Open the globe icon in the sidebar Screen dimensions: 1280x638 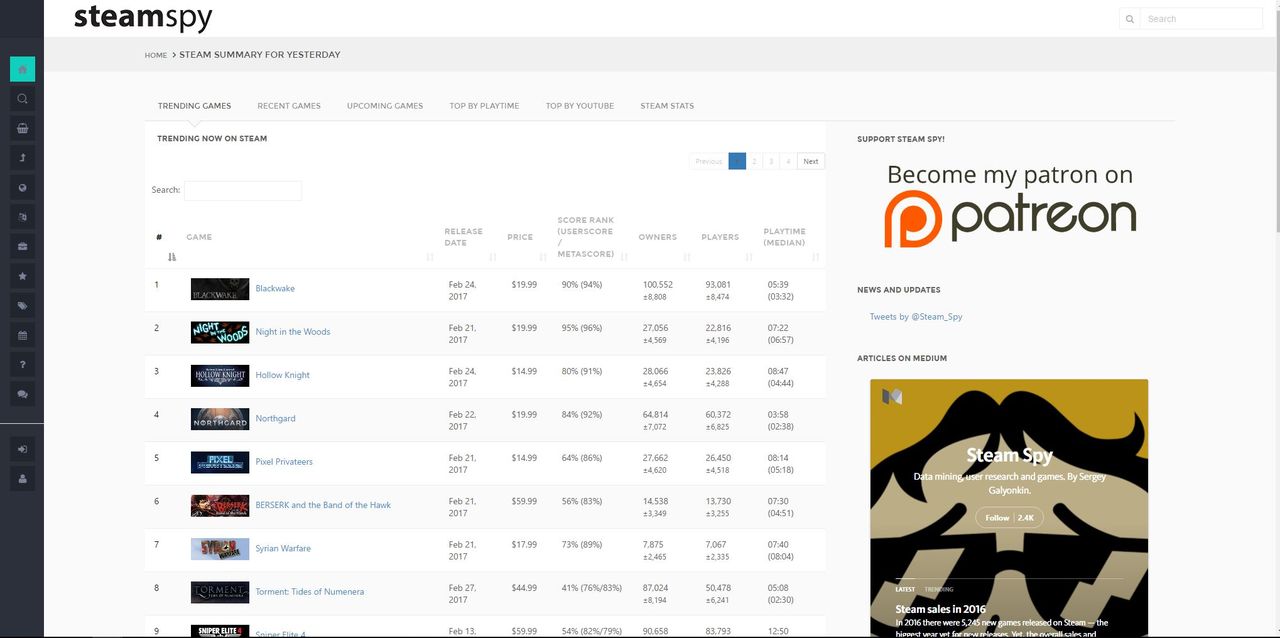tap(22, 187)
